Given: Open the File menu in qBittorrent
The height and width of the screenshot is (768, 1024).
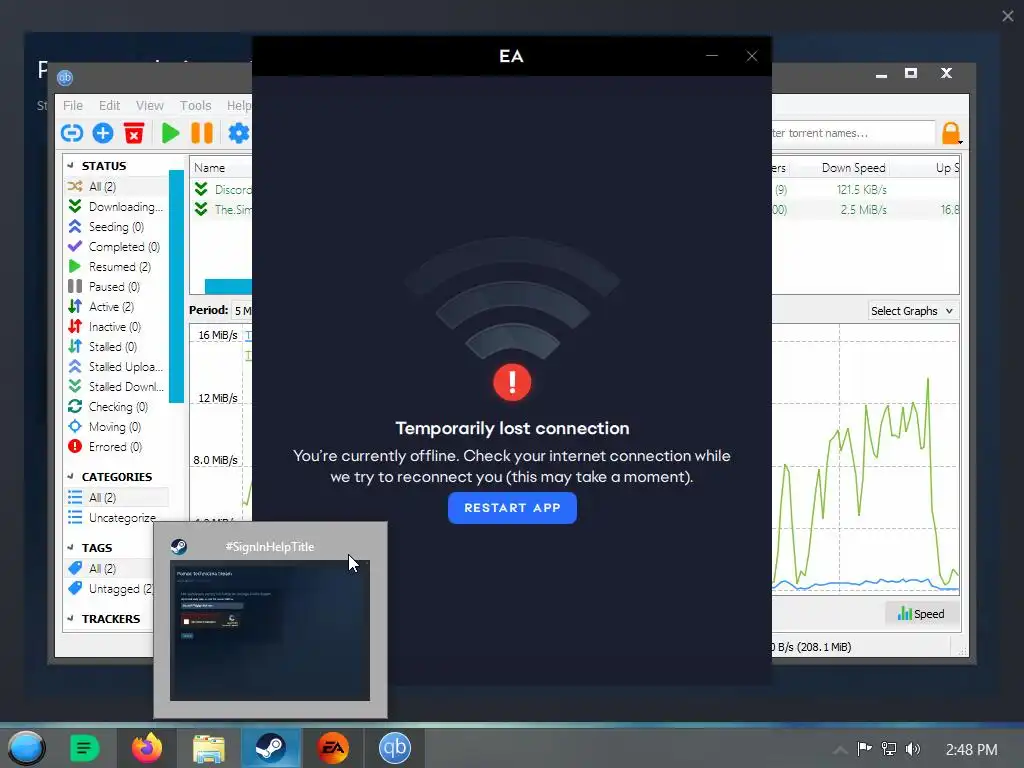Looking at the screenshot, I should point(72,105).
